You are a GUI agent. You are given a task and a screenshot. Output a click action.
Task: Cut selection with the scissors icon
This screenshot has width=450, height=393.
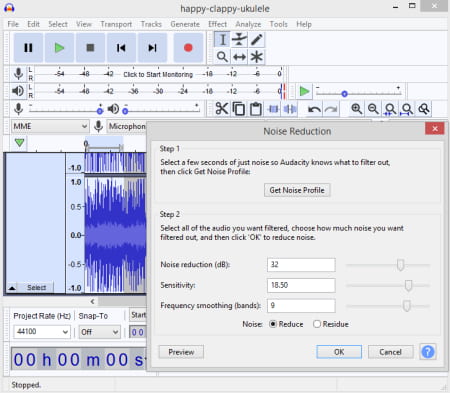coord(222,109)
